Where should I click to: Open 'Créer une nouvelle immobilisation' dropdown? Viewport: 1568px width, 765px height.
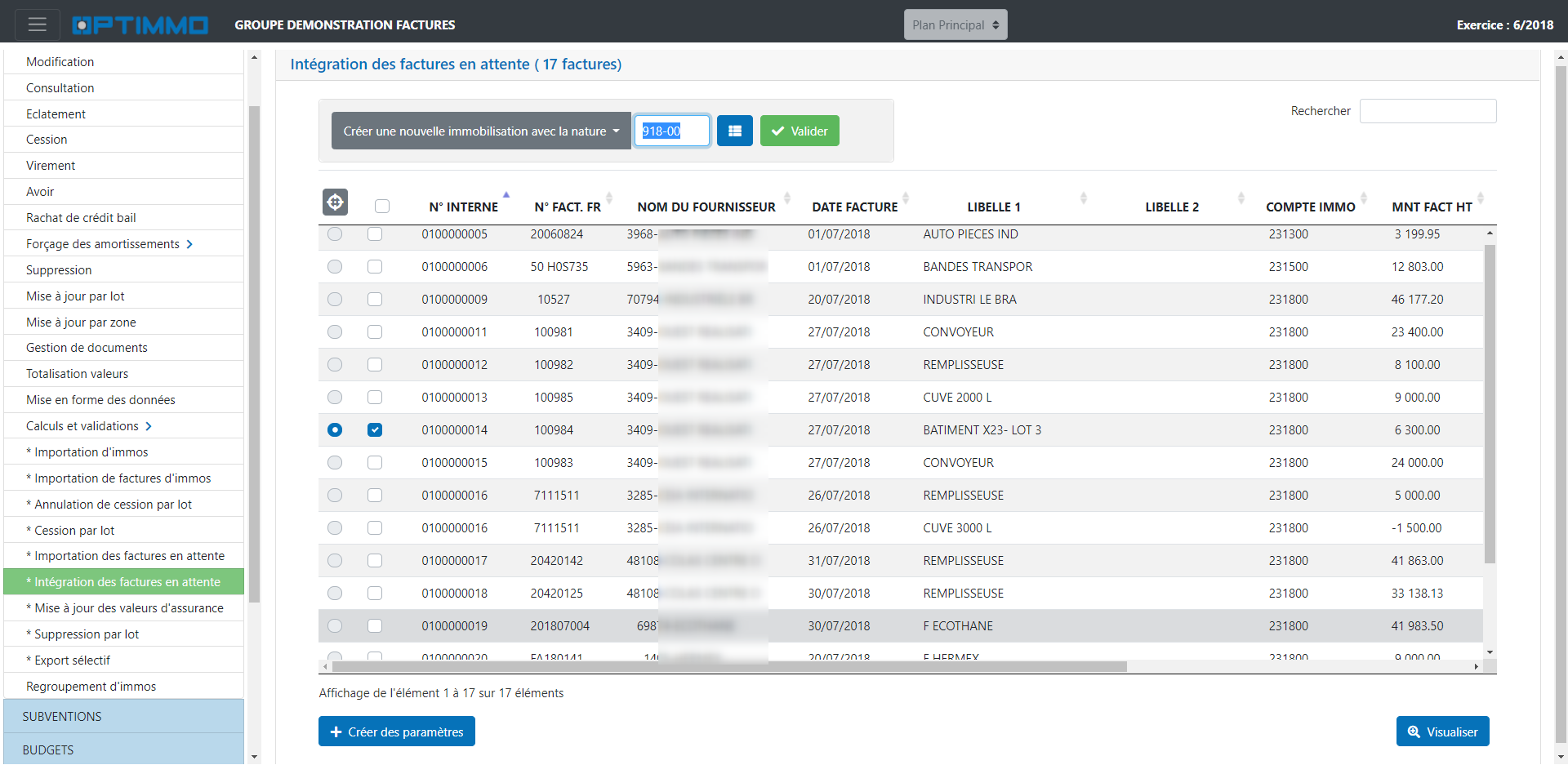point(481,131)
